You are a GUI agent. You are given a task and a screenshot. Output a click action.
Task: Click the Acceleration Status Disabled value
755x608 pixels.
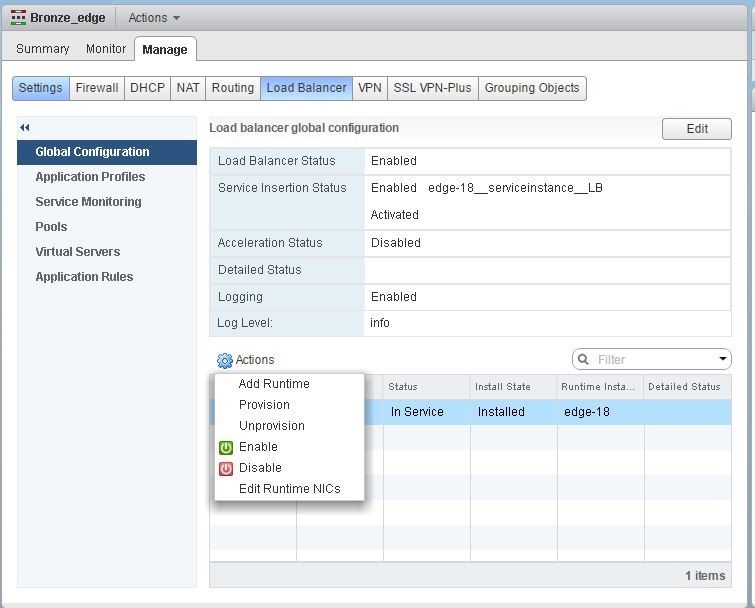pyautogui.click(x=396, y=243)
